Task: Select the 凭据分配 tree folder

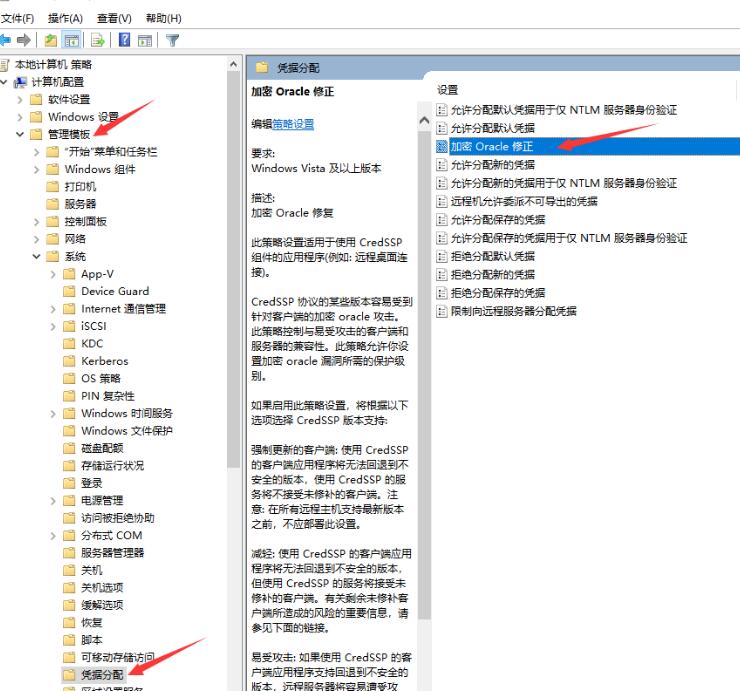Action: tap(102, 675)
